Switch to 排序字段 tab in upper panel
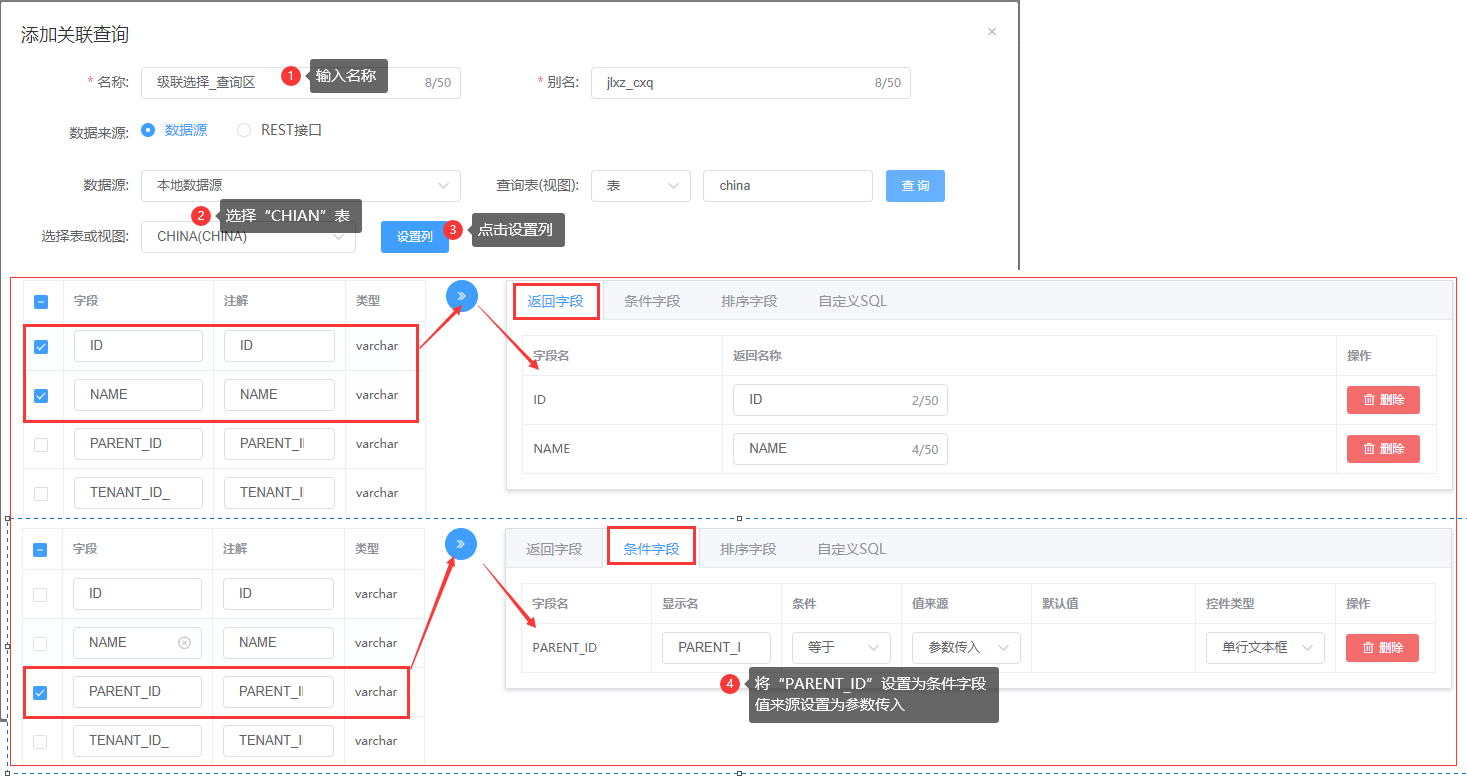Image resolution: width=1467 pixels, height=777 pixels. coord(748,301)
